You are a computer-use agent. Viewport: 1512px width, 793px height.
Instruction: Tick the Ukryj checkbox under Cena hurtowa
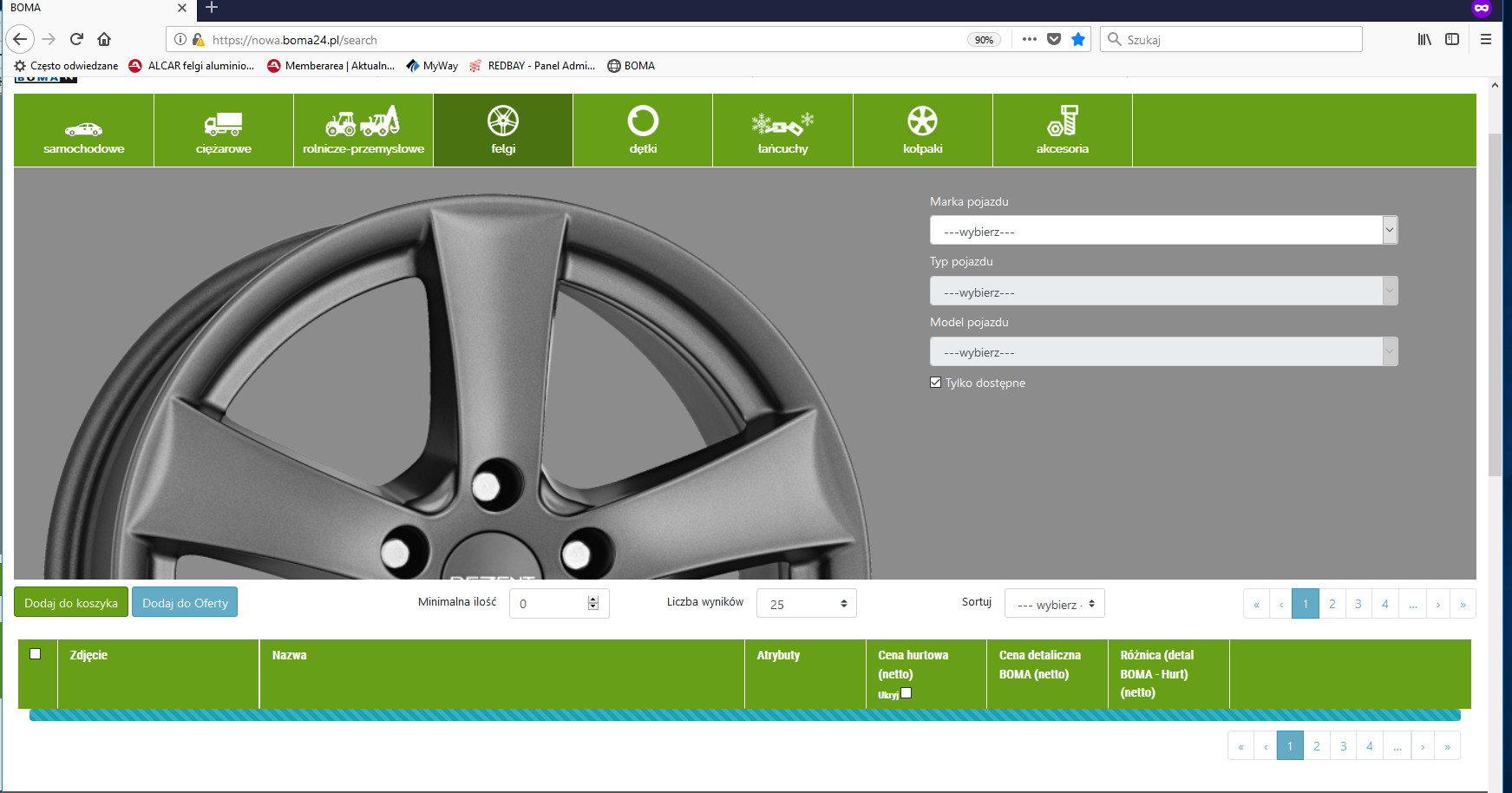click(907, 692)
